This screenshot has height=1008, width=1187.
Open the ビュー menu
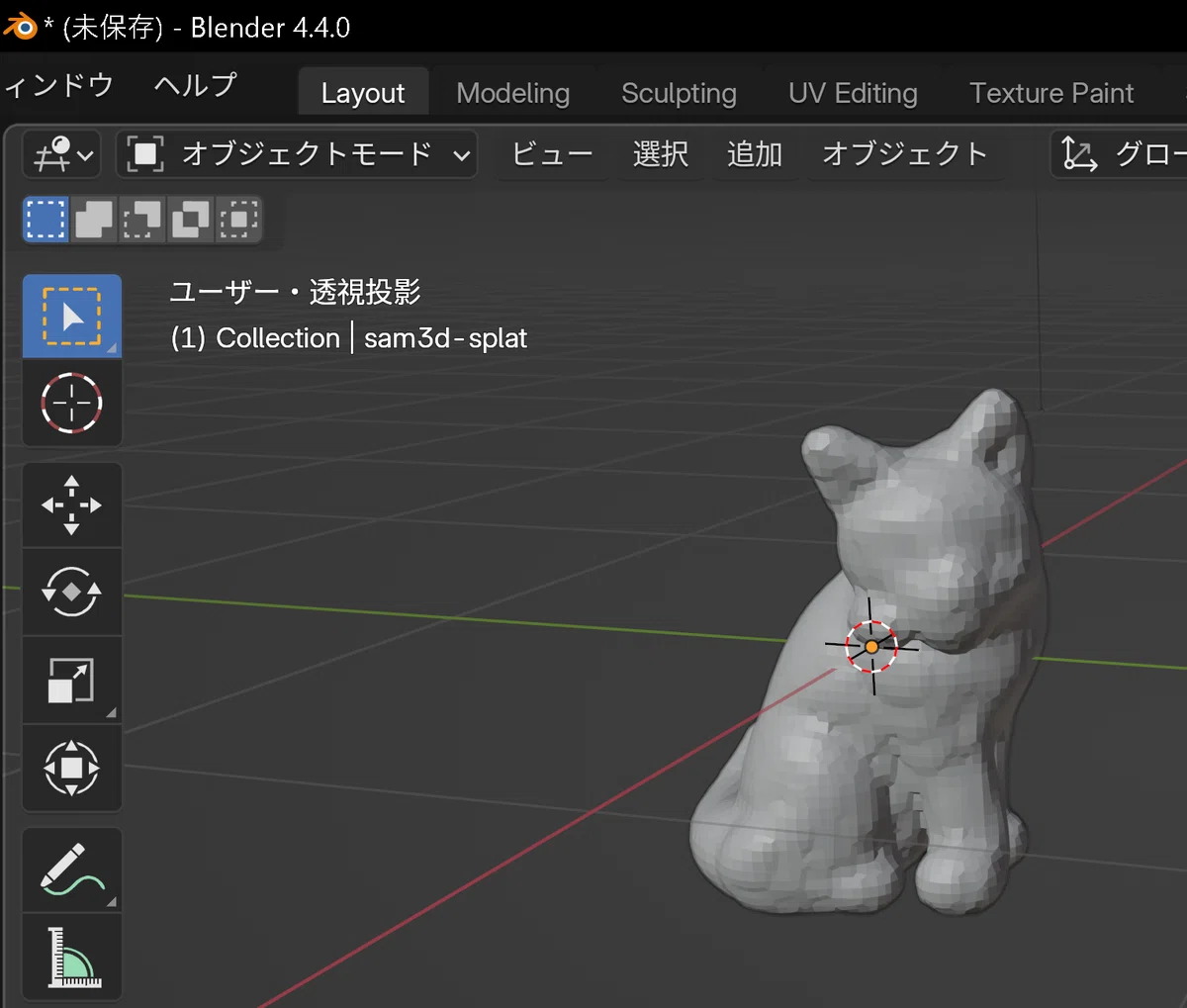coord(552,154)
